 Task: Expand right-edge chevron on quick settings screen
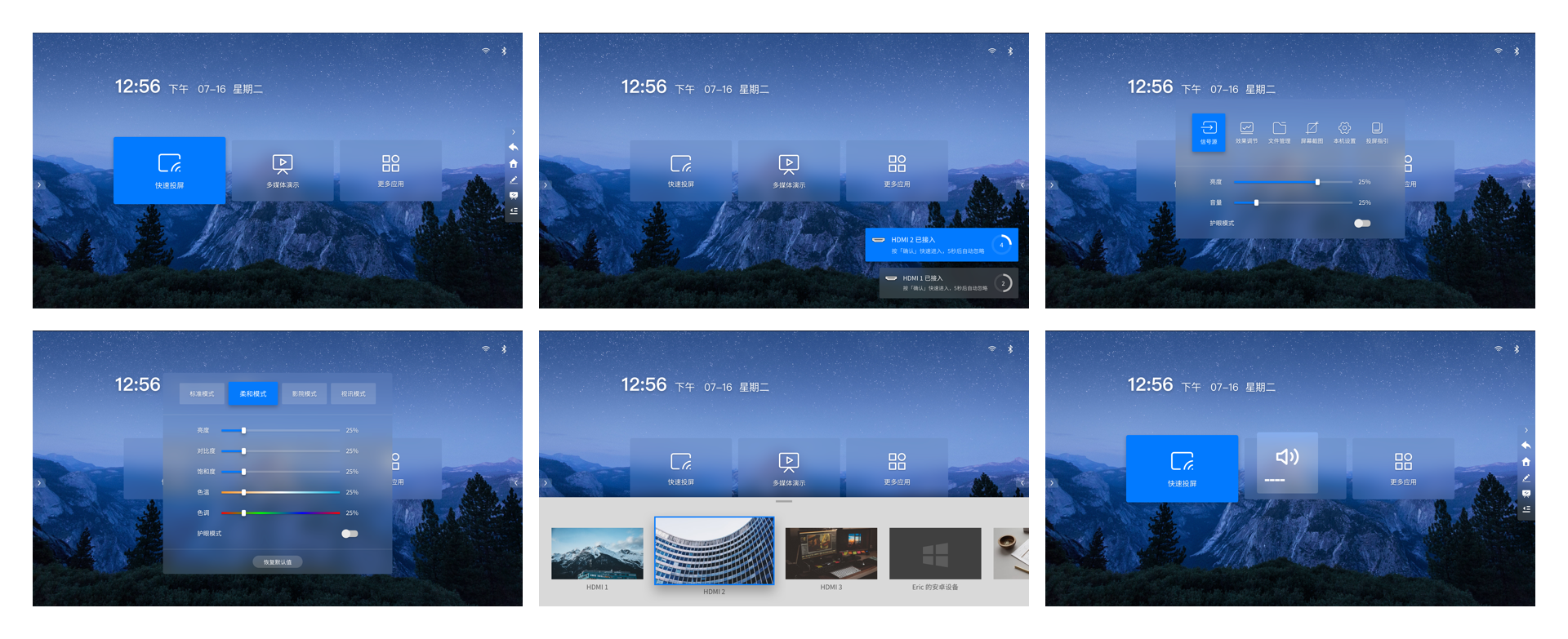click(1528, 185)
